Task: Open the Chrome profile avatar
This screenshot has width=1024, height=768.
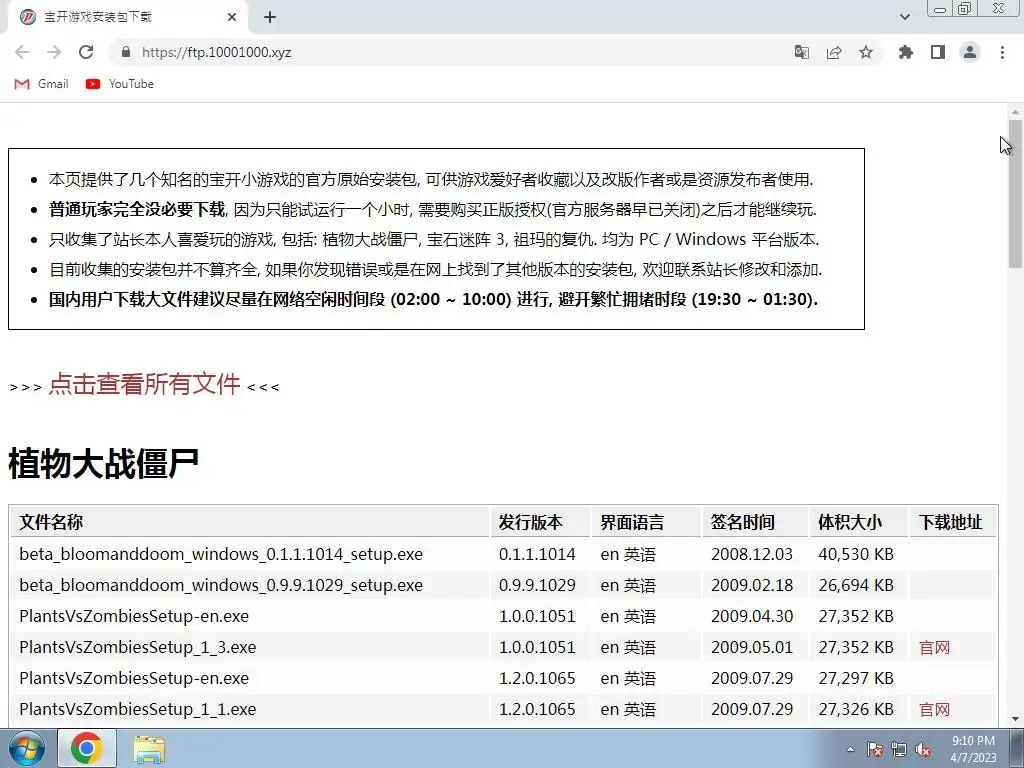Action: (970, 52)
